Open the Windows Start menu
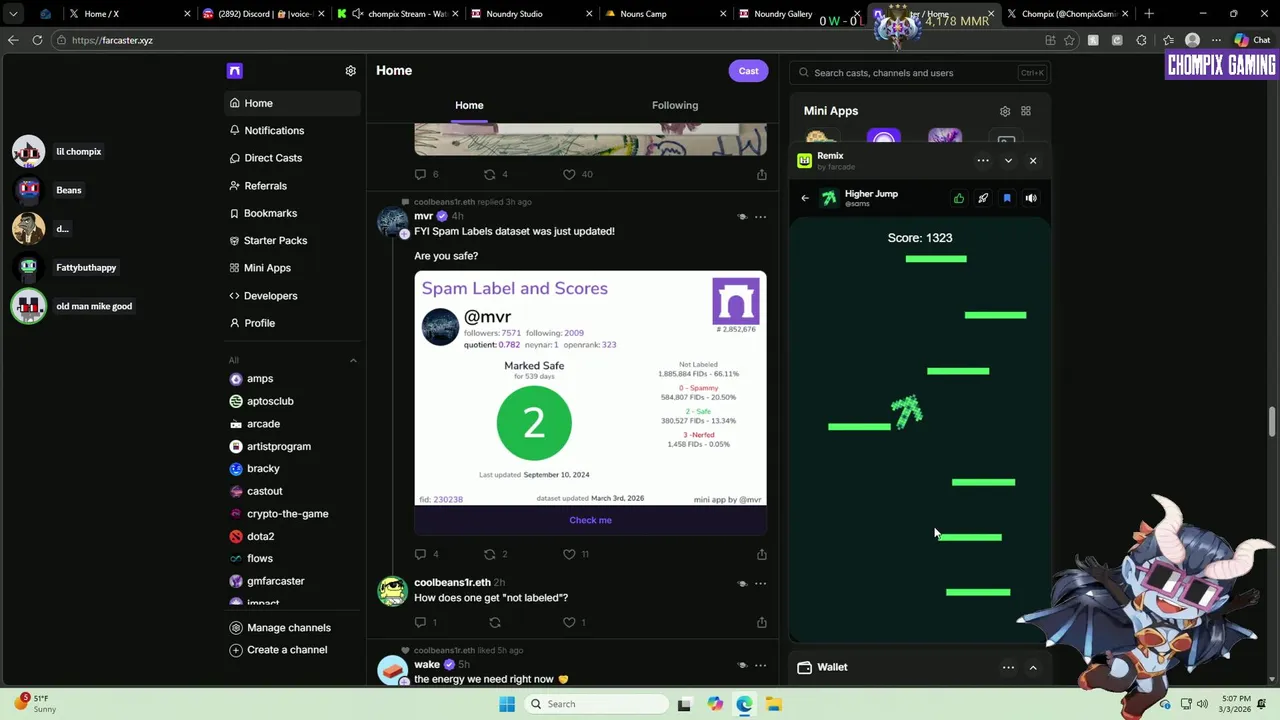The width and height of the screenshot is (1280, 720). tap(507, 704)
